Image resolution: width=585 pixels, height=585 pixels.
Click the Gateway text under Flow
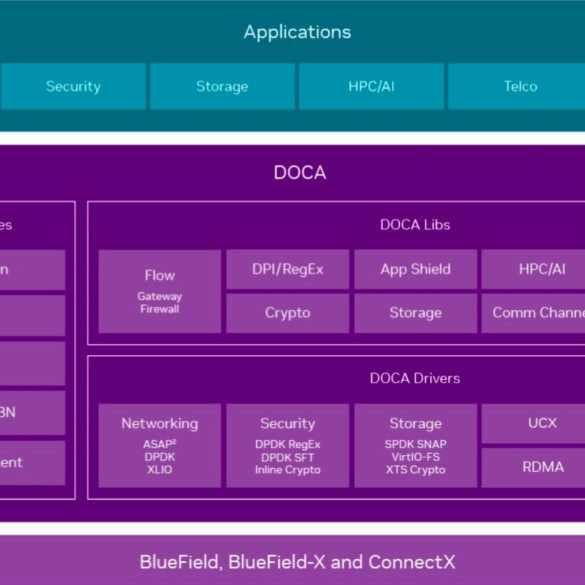coord(160,296)
